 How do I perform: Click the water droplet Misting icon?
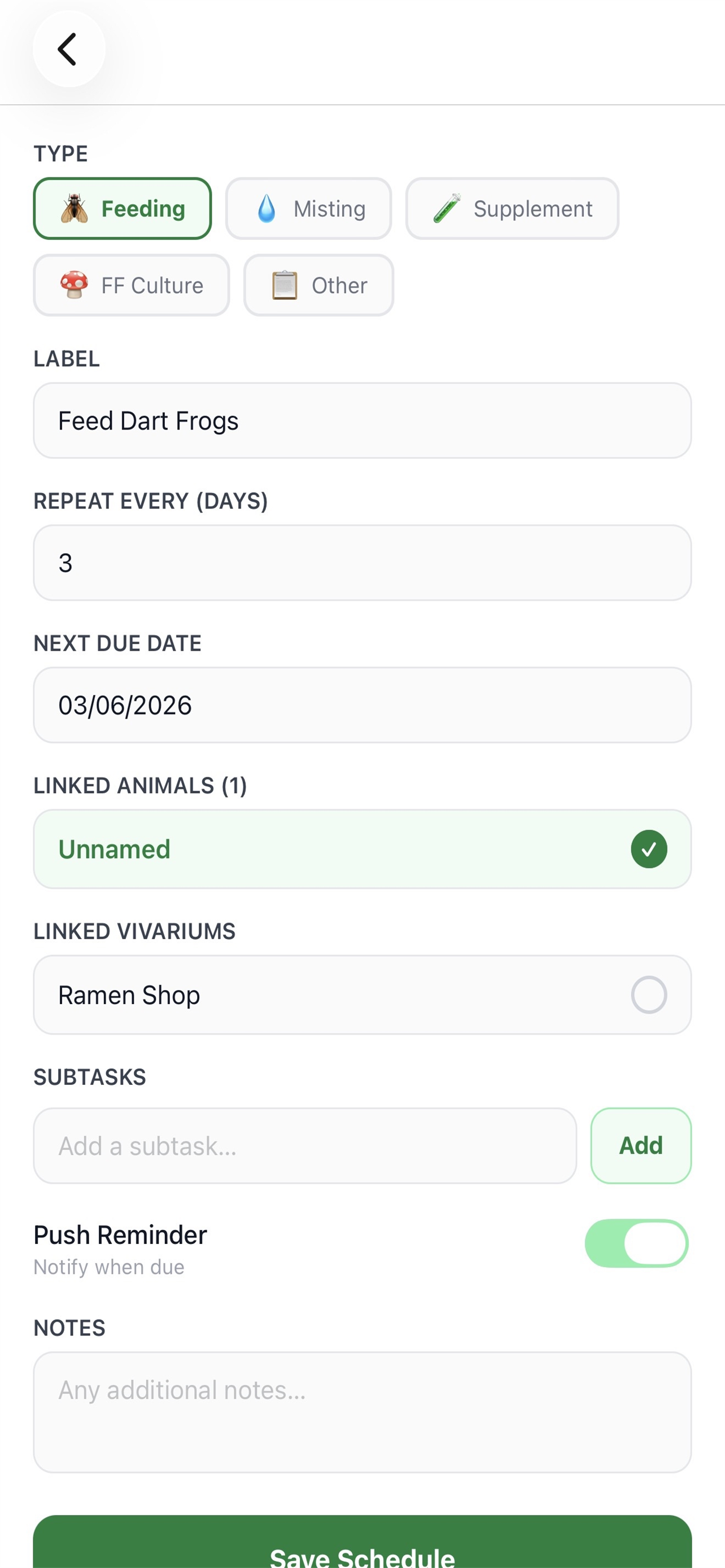266,209
